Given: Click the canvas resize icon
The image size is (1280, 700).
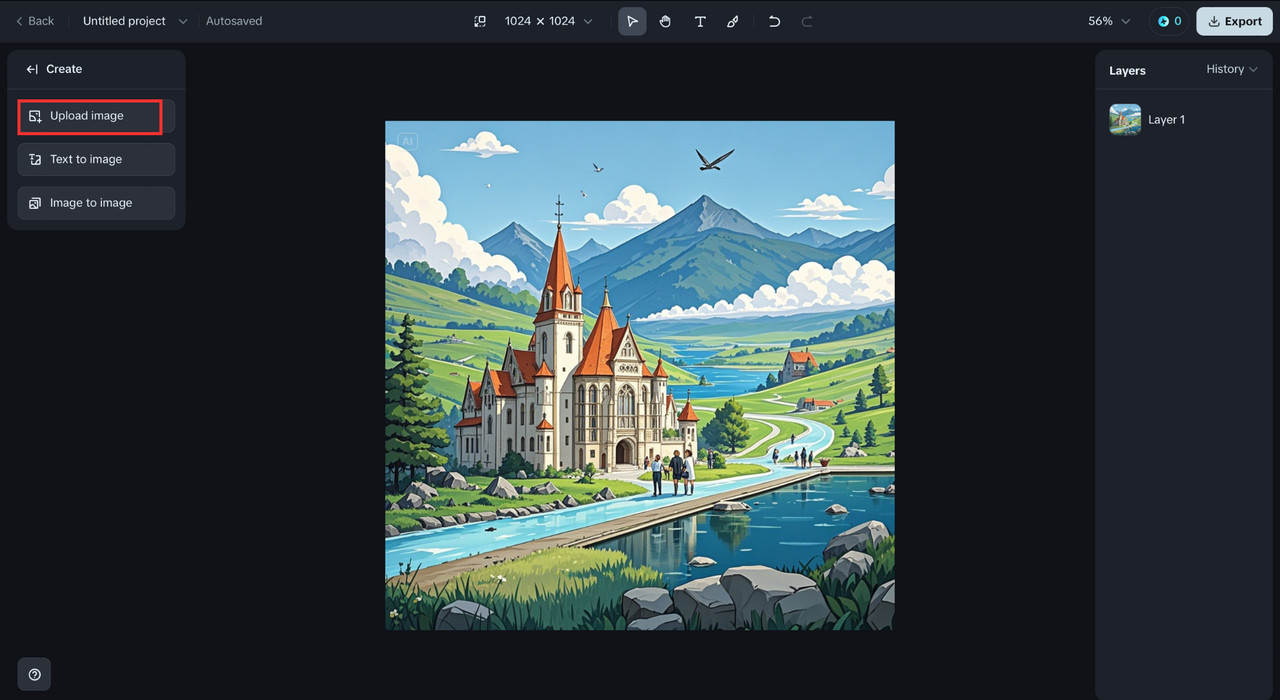Looking at the screenshot, I should point(480,21).
